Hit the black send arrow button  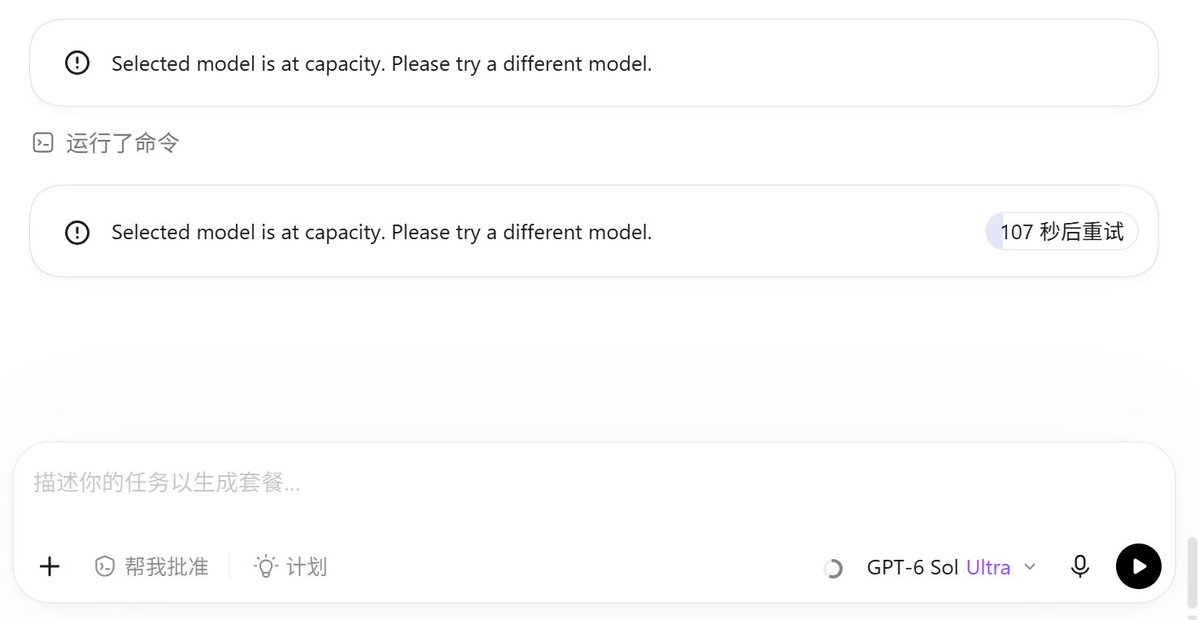click(1139, 566)
